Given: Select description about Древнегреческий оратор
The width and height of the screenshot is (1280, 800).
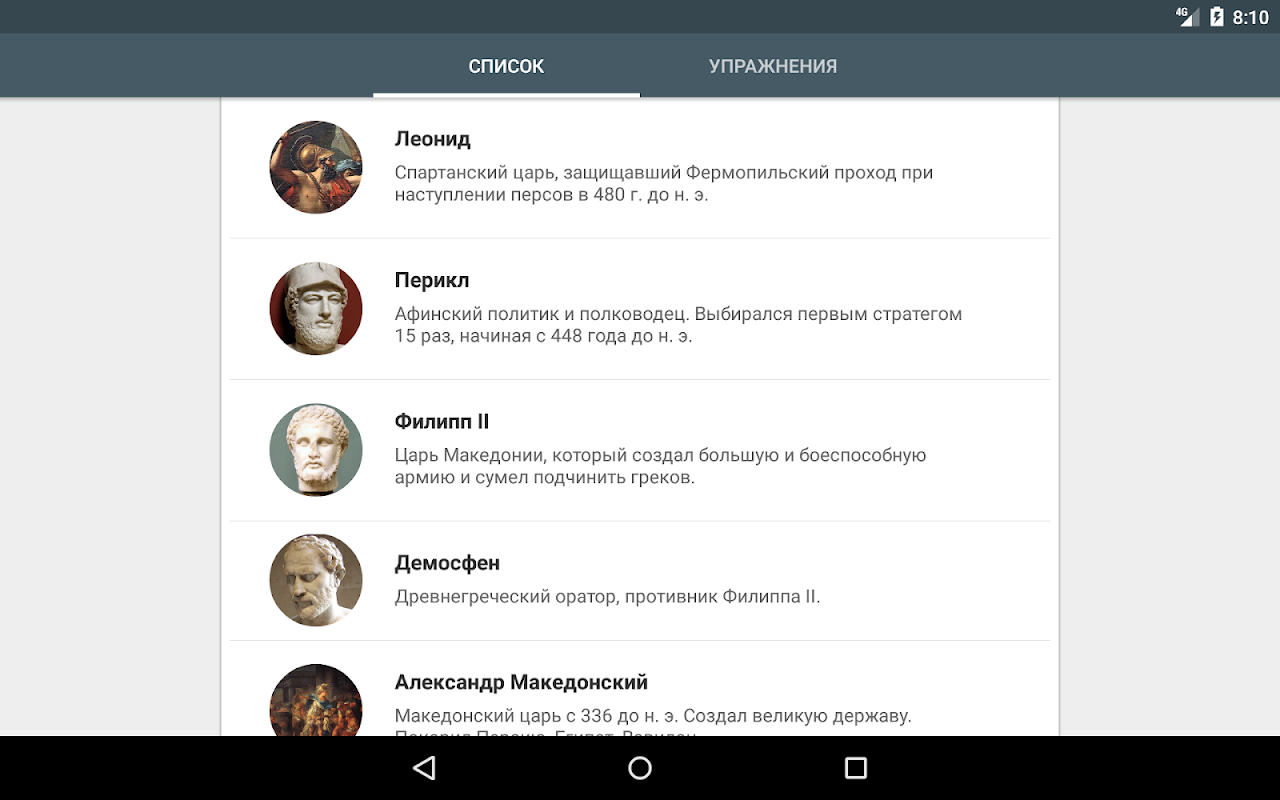Looking at the screenshot, I should tap(607, 597).
